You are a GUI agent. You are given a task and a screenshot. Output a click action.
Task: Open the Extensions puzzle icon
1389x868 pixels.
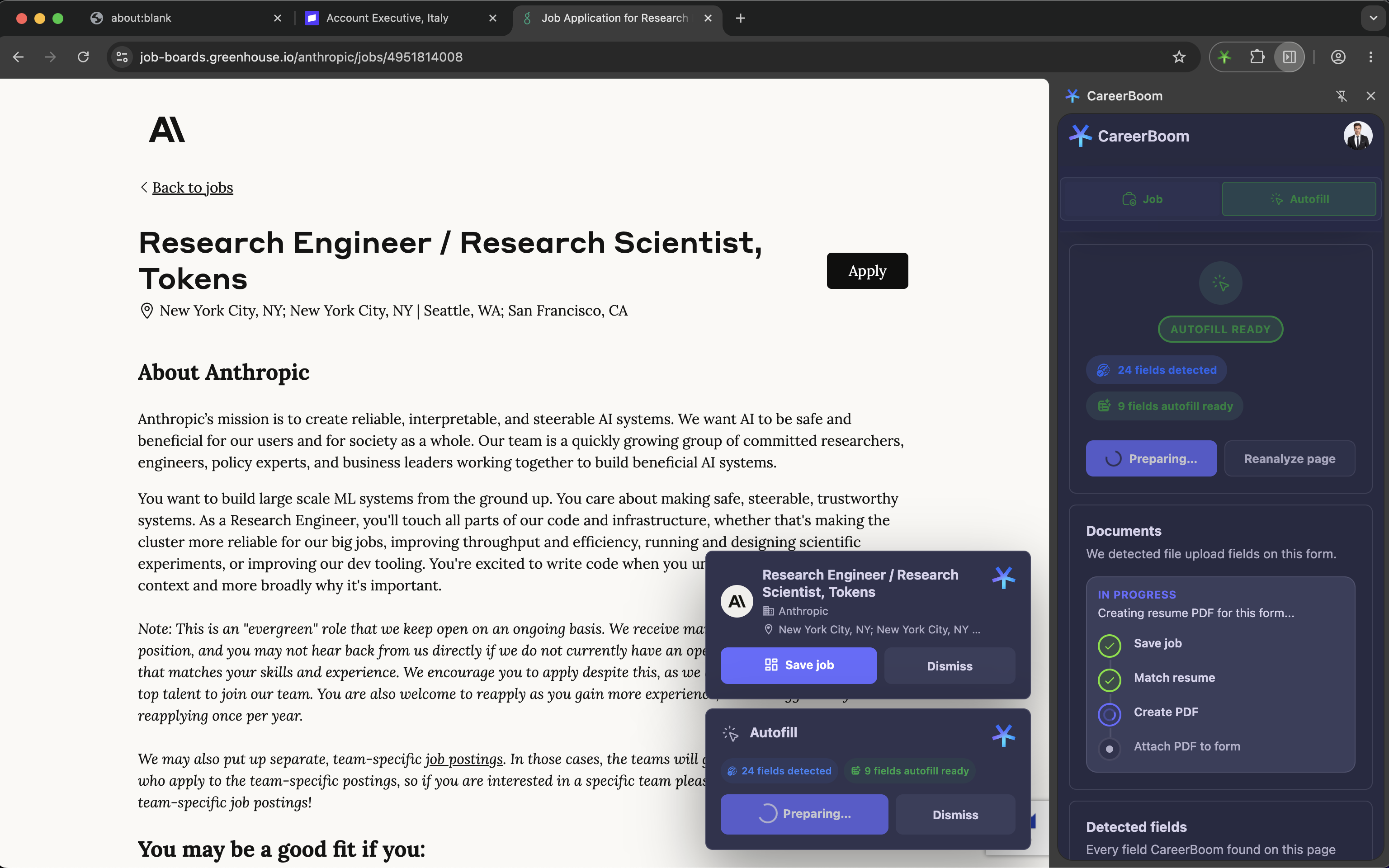click(x=1257, y=57)
